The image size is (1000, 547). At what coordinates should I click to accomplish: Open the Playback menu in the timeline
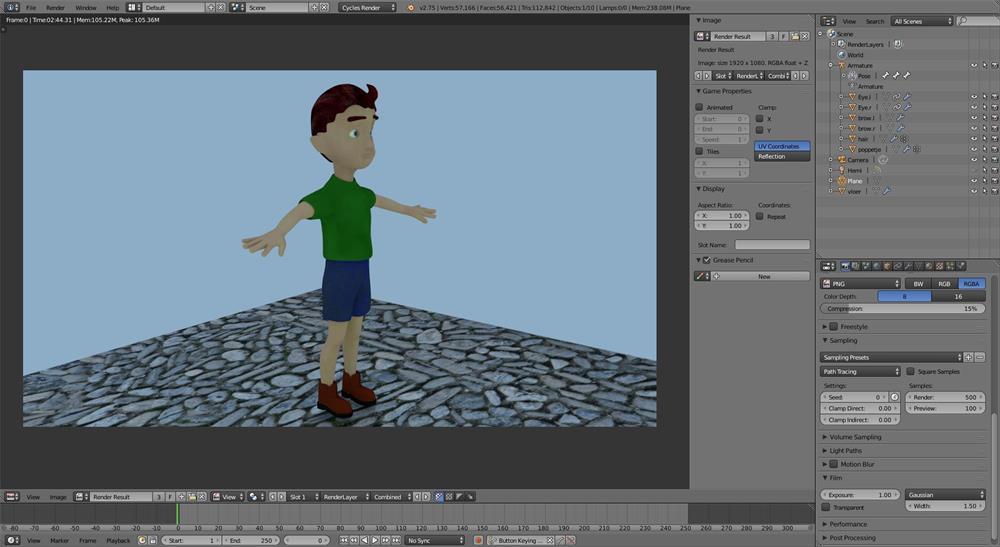coord(118,540)
